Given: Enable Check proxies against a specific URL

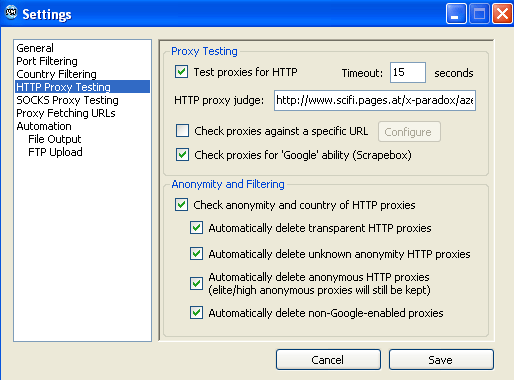Looking at the screenshot, I should (182, 131).
